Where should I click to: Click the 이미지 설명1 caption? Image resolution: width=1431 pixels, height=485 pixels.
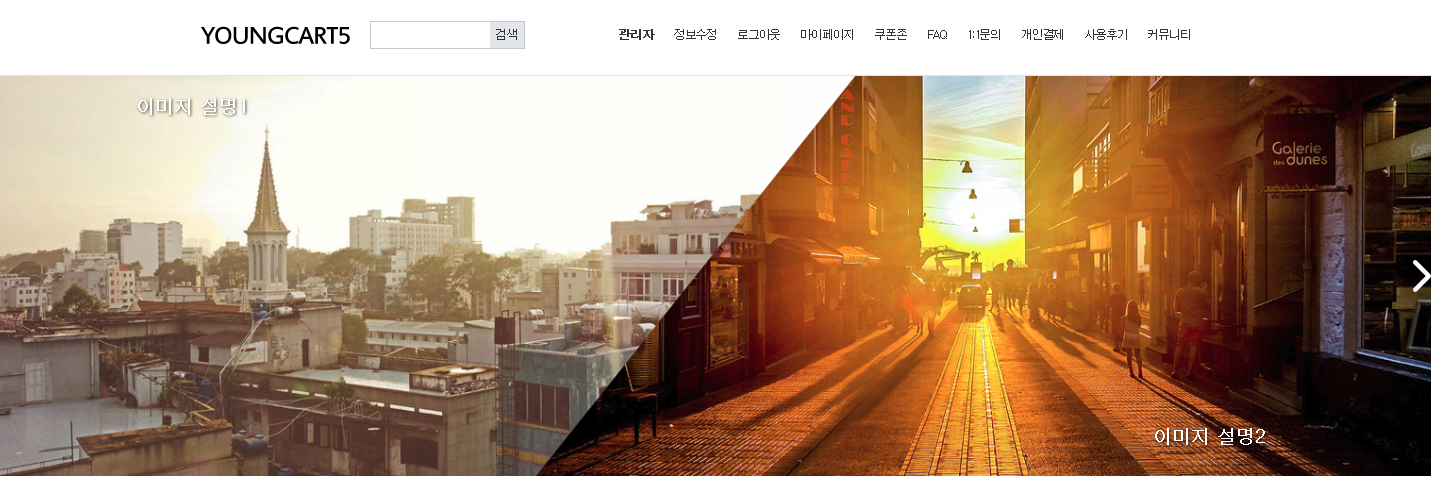coord(192,107)
